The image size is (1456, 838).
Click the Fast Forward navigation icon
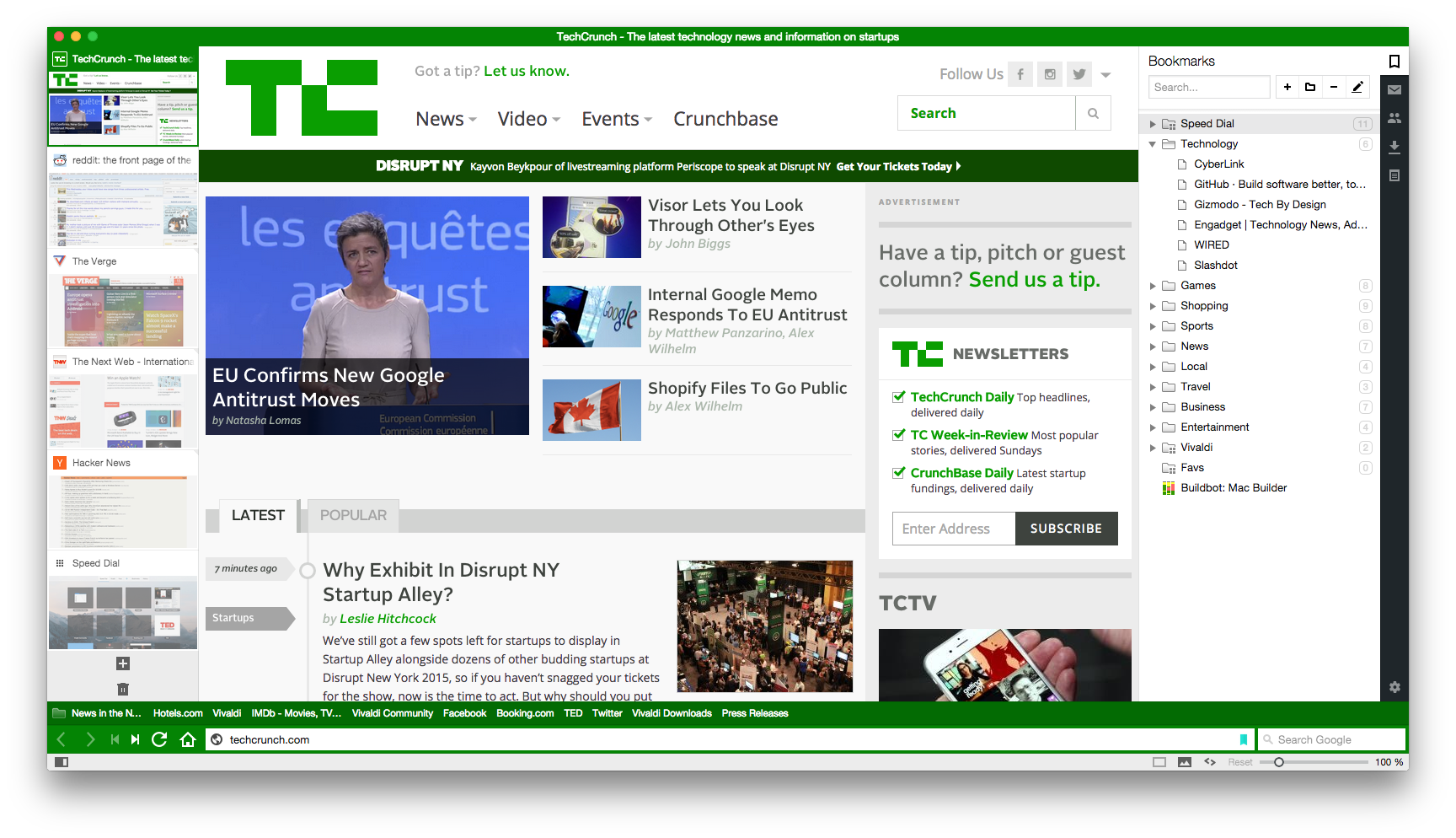[x=135, y=739]
